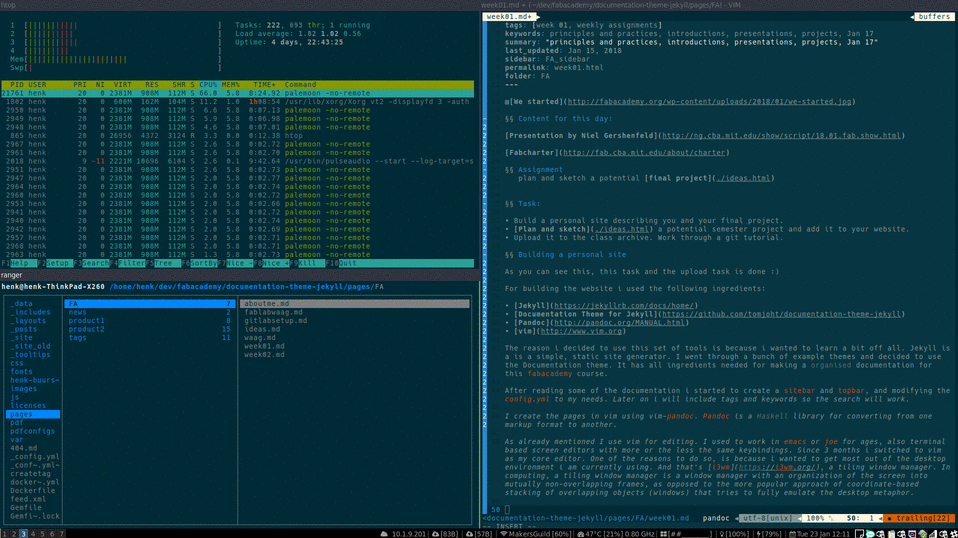Click the chat bubble tray icon
This screenshot has height=538, width=958.
870,534
